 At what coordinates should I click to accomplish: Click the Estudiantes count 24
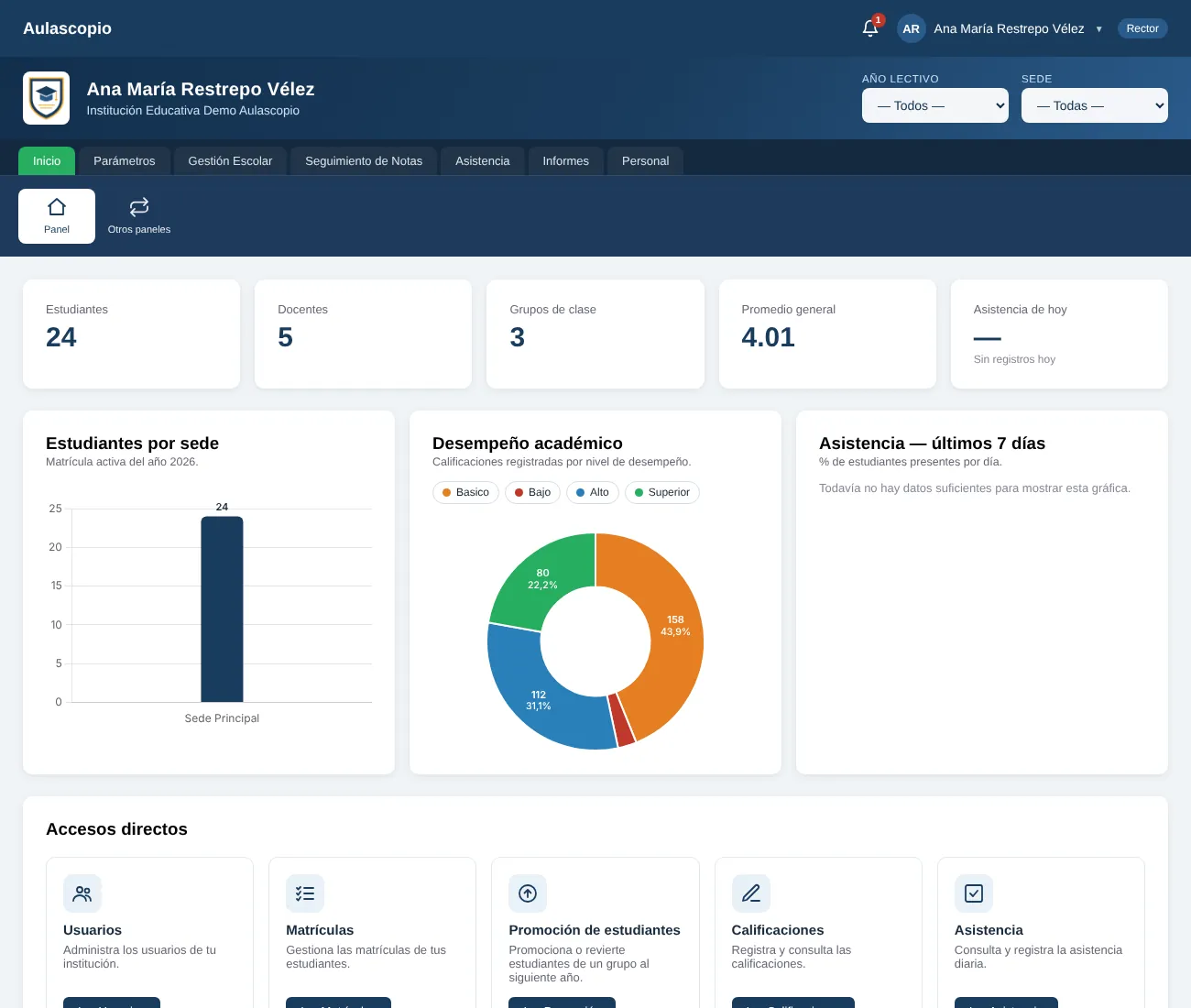[61, 337]
